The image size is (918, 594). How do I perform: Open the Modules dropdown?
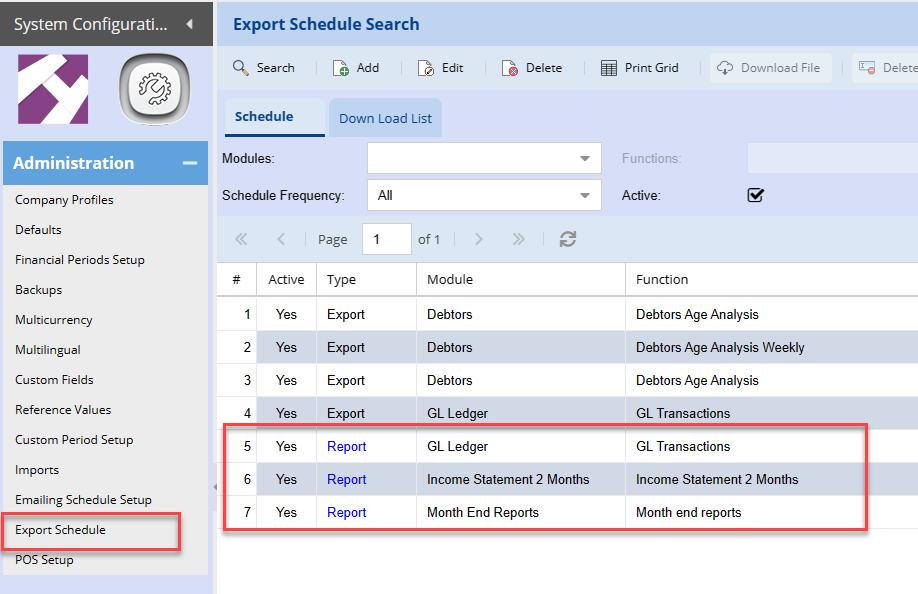(584, 158)
